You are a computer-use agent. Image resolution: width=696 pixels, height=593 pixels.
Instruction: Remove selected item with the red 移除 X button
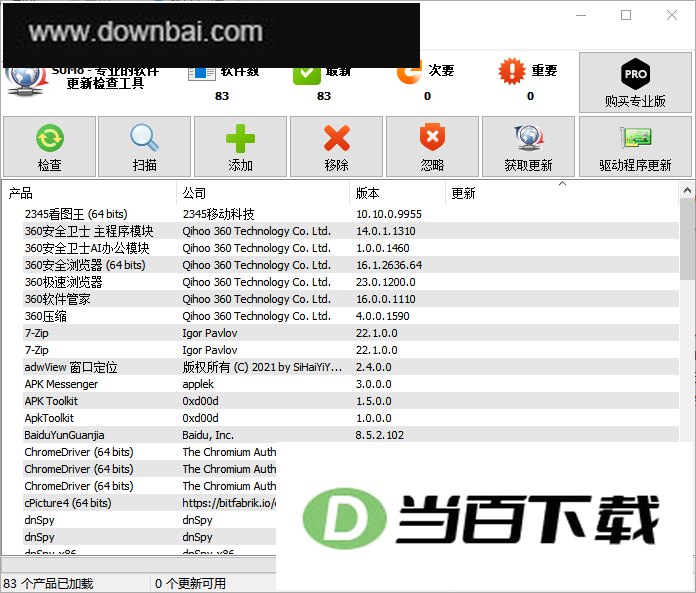pos(336,147)
